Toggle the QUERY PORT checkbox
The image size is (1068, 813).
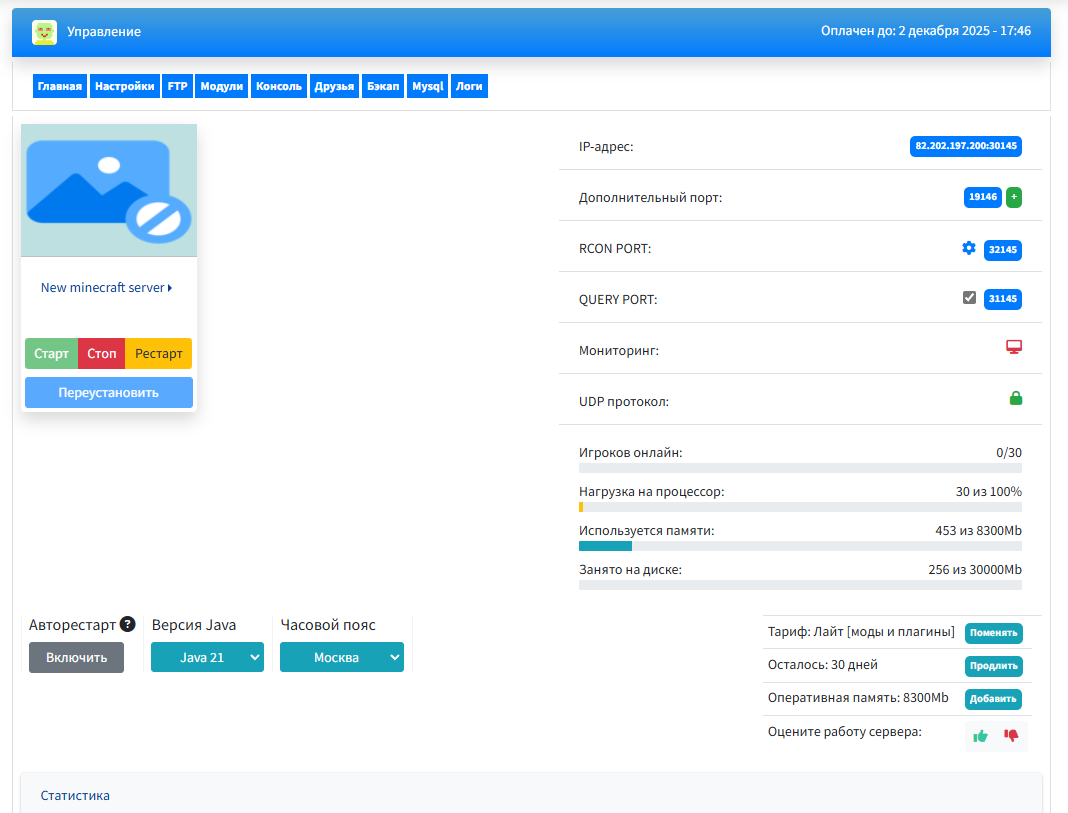[969, 297]
